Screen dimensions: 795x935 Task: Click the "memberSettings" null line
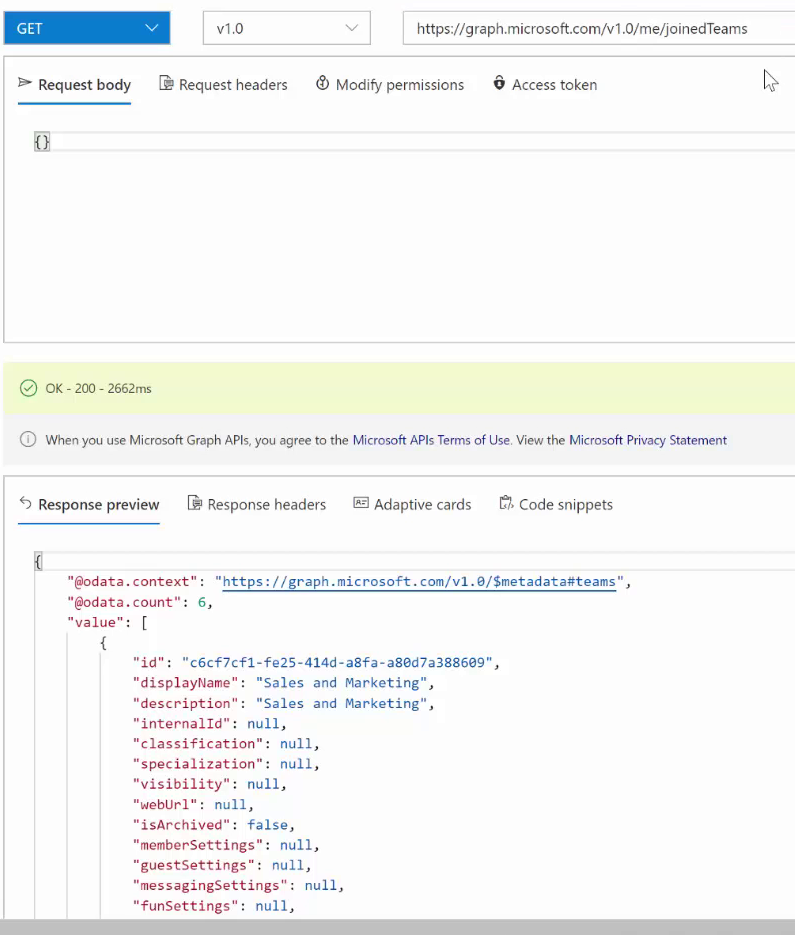pyautogui.click(x=226, y=846)
